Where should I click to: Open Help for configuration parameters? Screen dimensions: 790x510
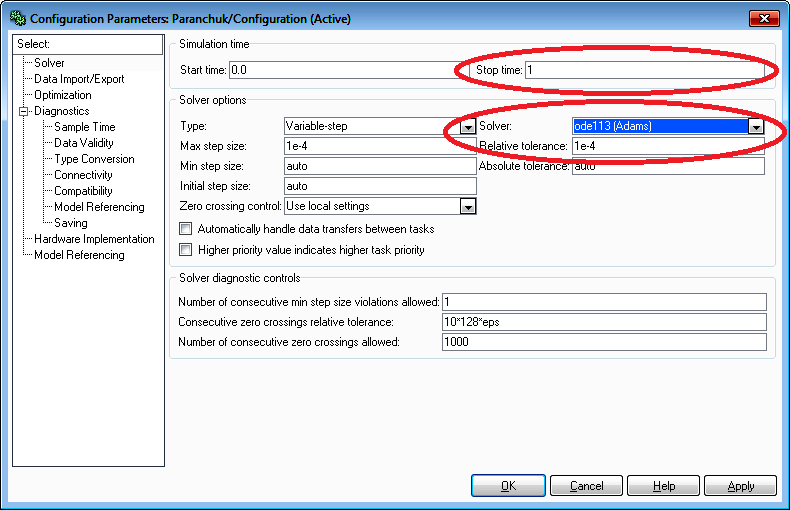(664, 486)
